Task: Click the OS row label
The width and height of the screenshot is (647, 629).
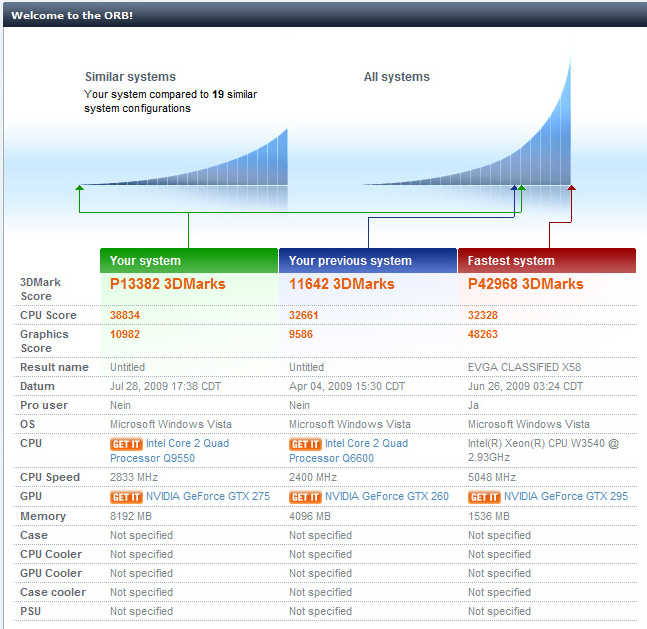Action: point(28,424)
